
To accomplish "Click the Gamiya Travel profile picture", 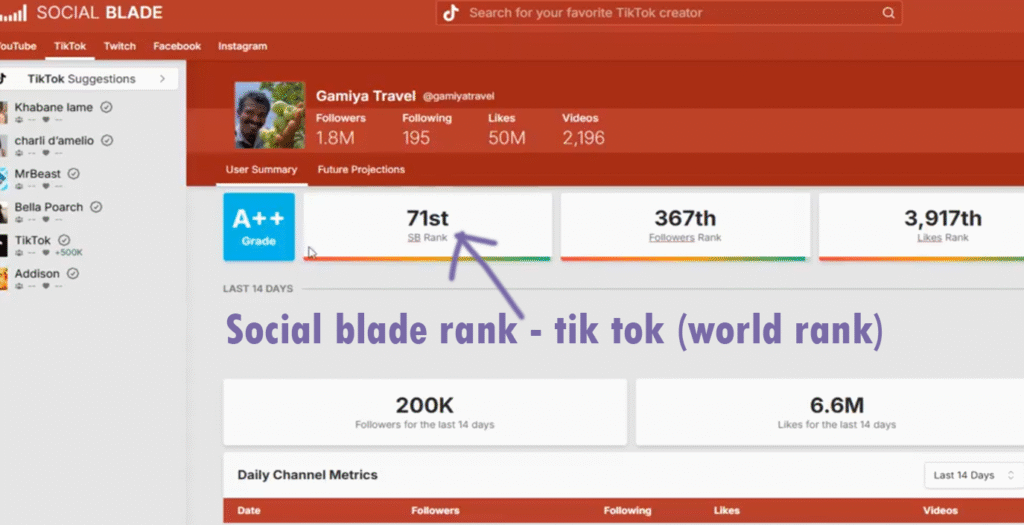I will tap(269, 115).
